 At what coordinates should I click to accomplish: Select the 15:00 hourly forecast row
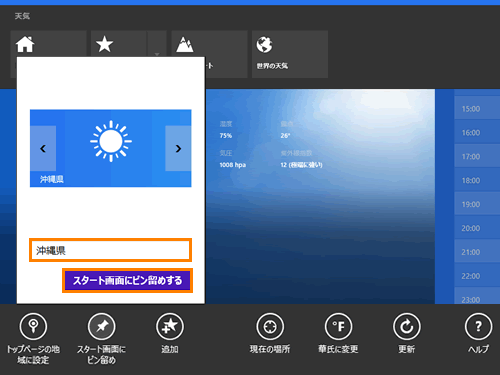477,109
